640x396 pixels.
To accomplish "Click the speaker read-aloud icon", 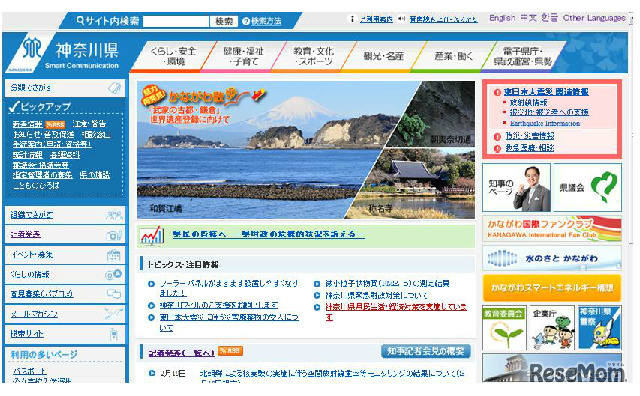I will (402, 19).
